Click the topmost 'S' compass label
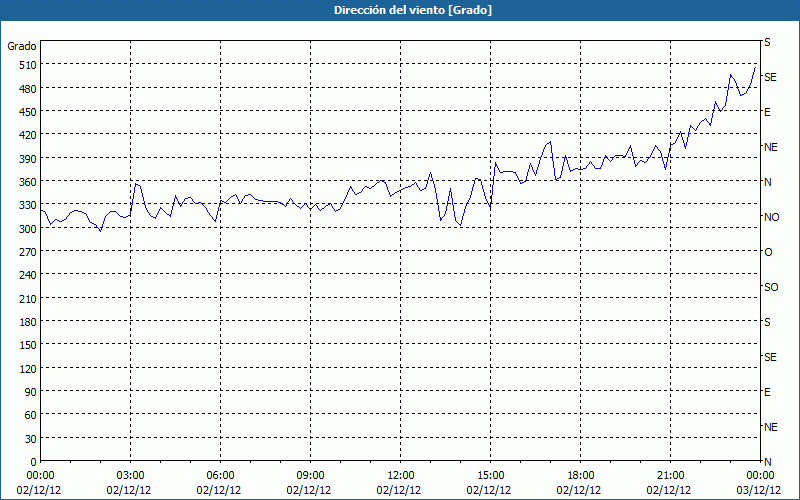The image size is (800, 500). [767, 42]
